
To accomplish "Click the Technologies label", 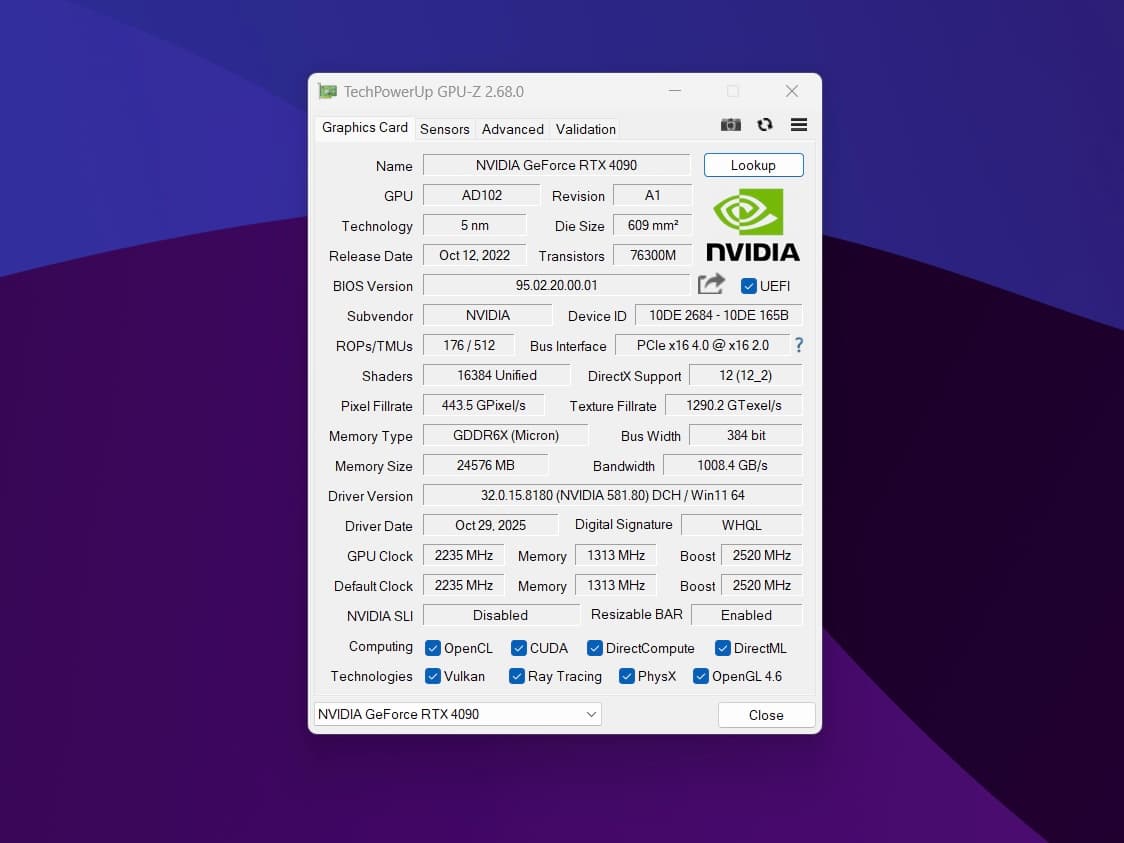I will (371, 676).
